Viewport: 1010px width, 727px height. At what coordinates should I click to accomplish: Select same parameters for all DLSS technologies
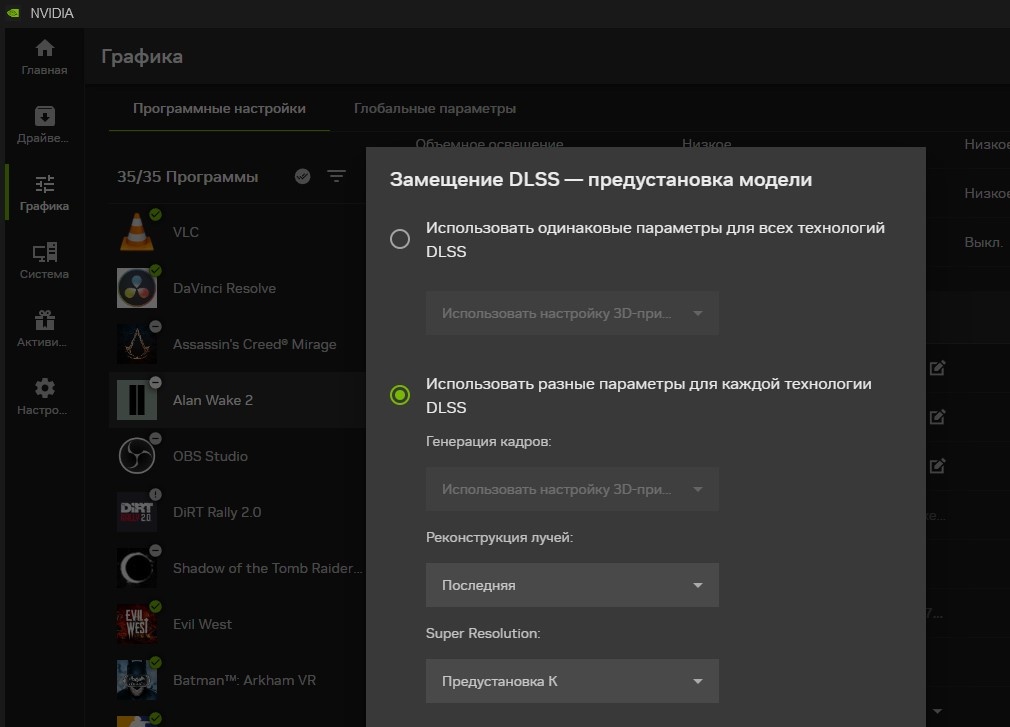[400, 239]
